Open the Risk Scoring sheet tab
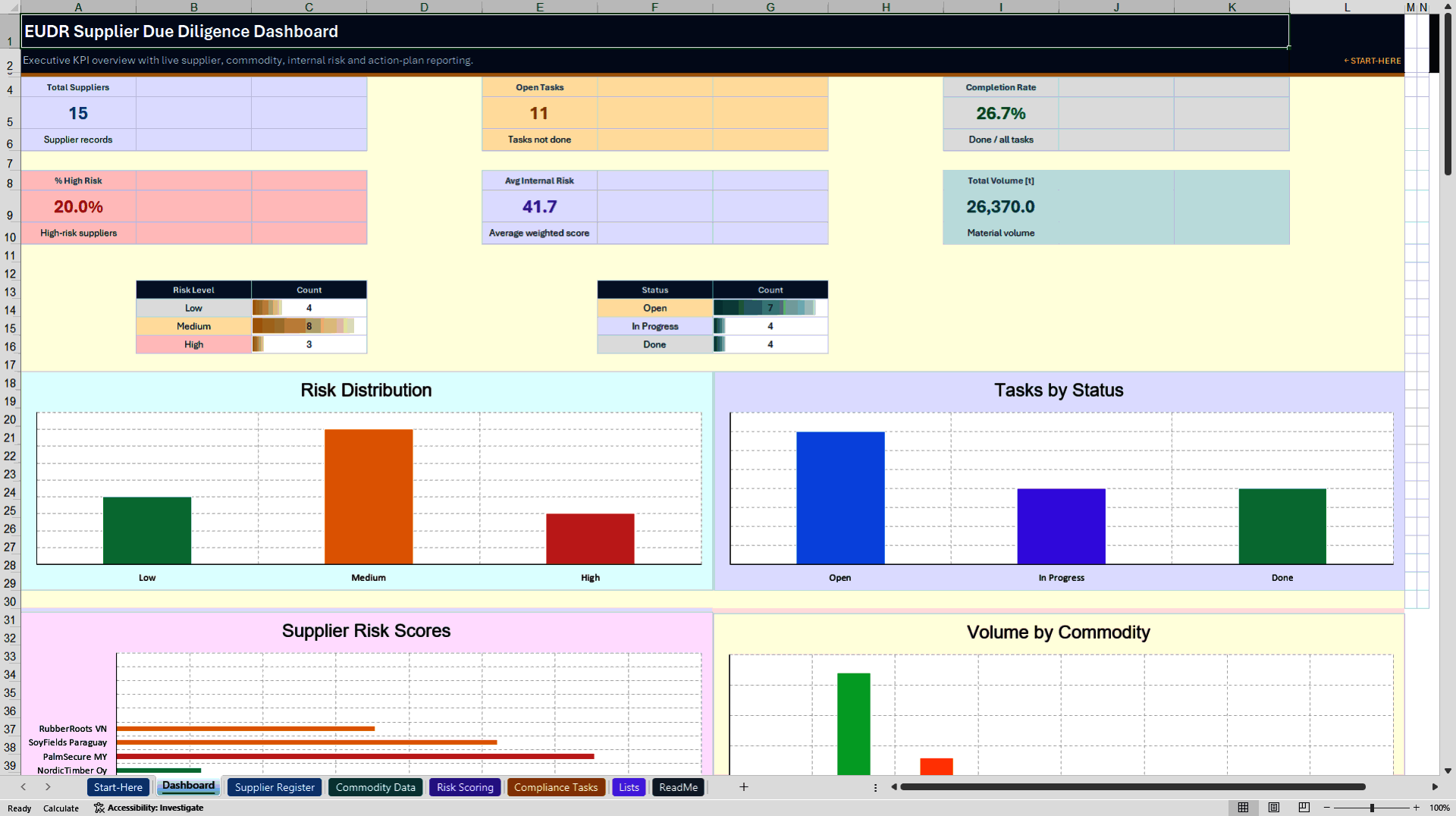Viewport: 1456px width, 816px height. pos(465,787)
